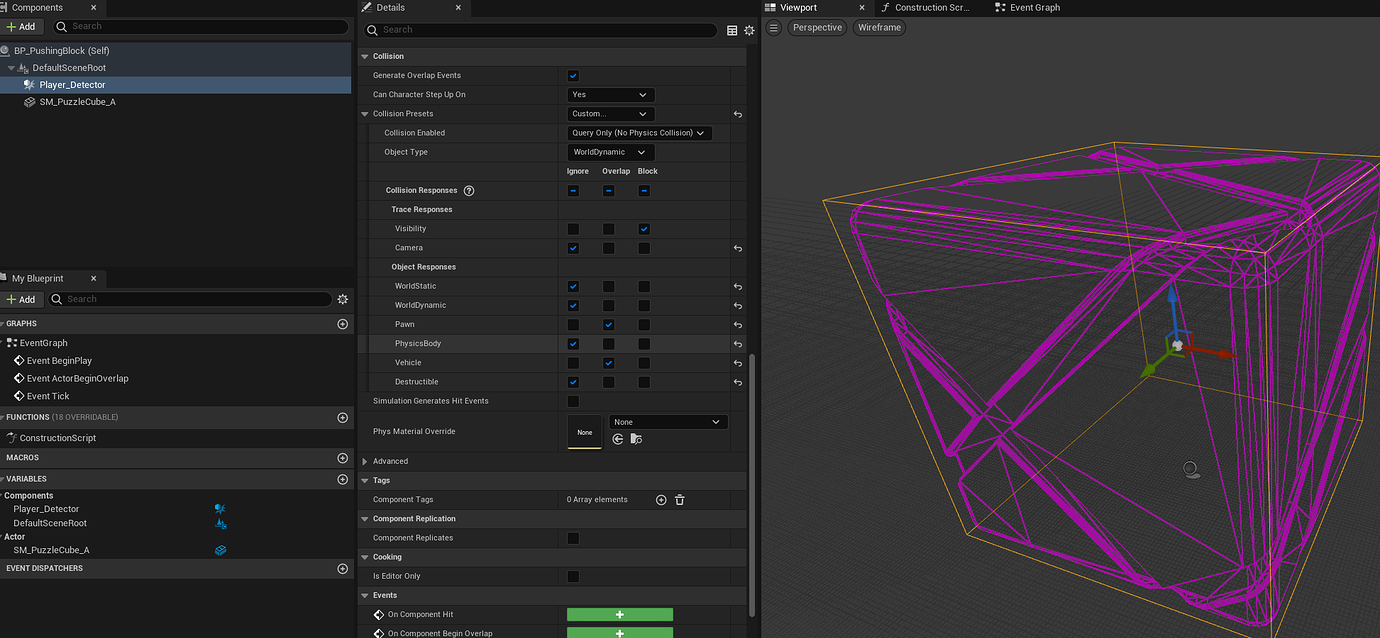Delete all Component Tags with trash icon

680,500
